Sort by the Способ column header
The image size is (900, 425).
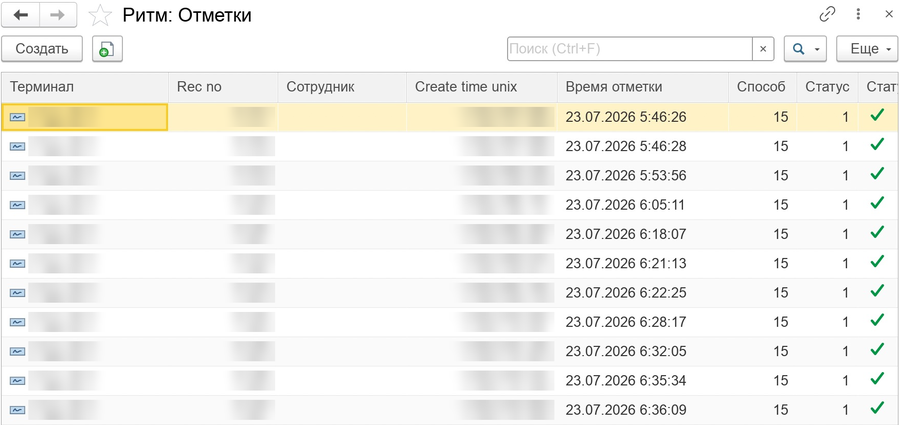763,87
